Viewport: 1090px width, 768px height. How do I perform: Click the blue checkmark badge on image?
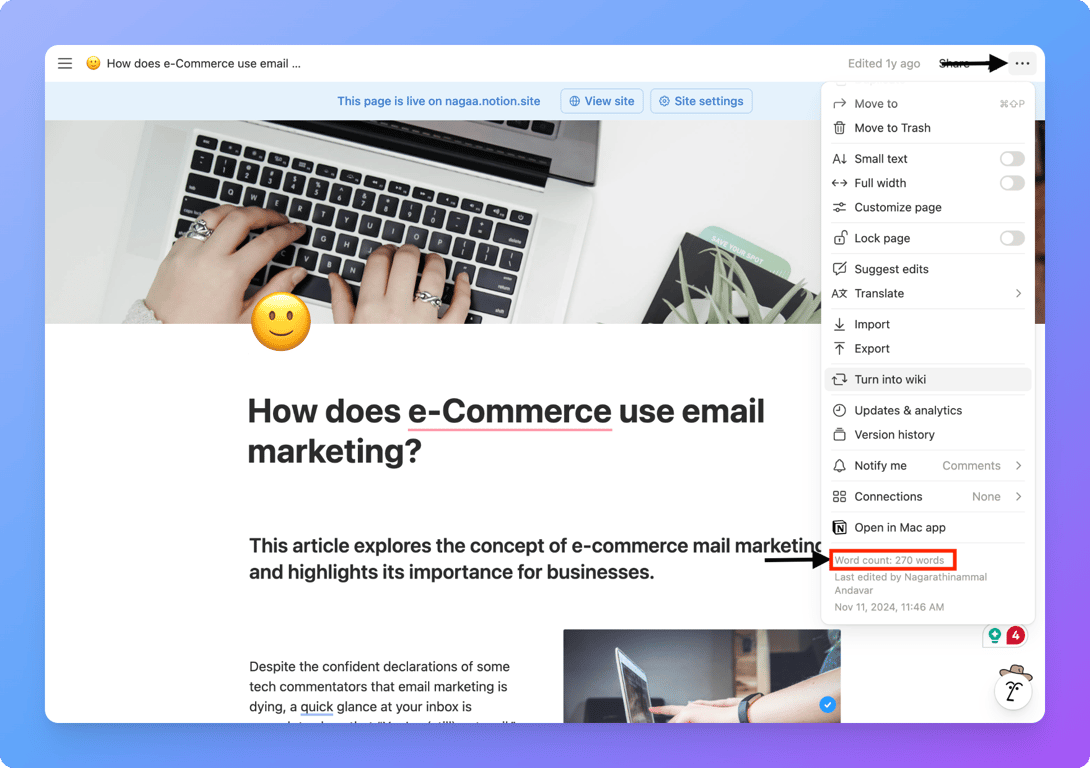pos(827,705)
